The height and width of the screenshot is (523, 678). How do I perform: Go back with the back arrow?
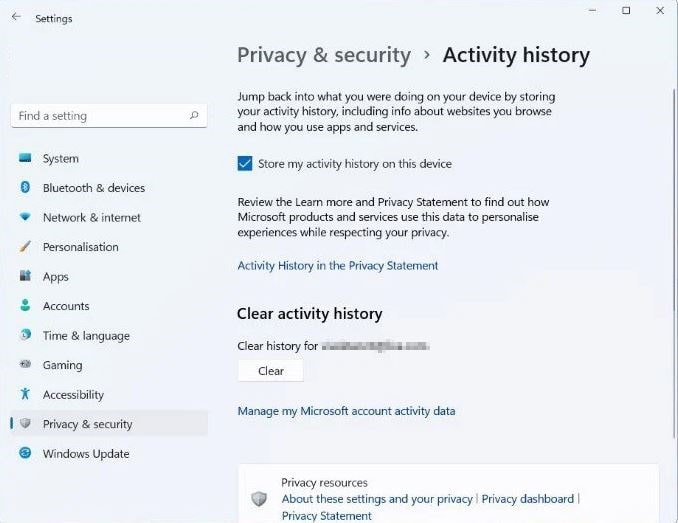[x=16, y=18]
